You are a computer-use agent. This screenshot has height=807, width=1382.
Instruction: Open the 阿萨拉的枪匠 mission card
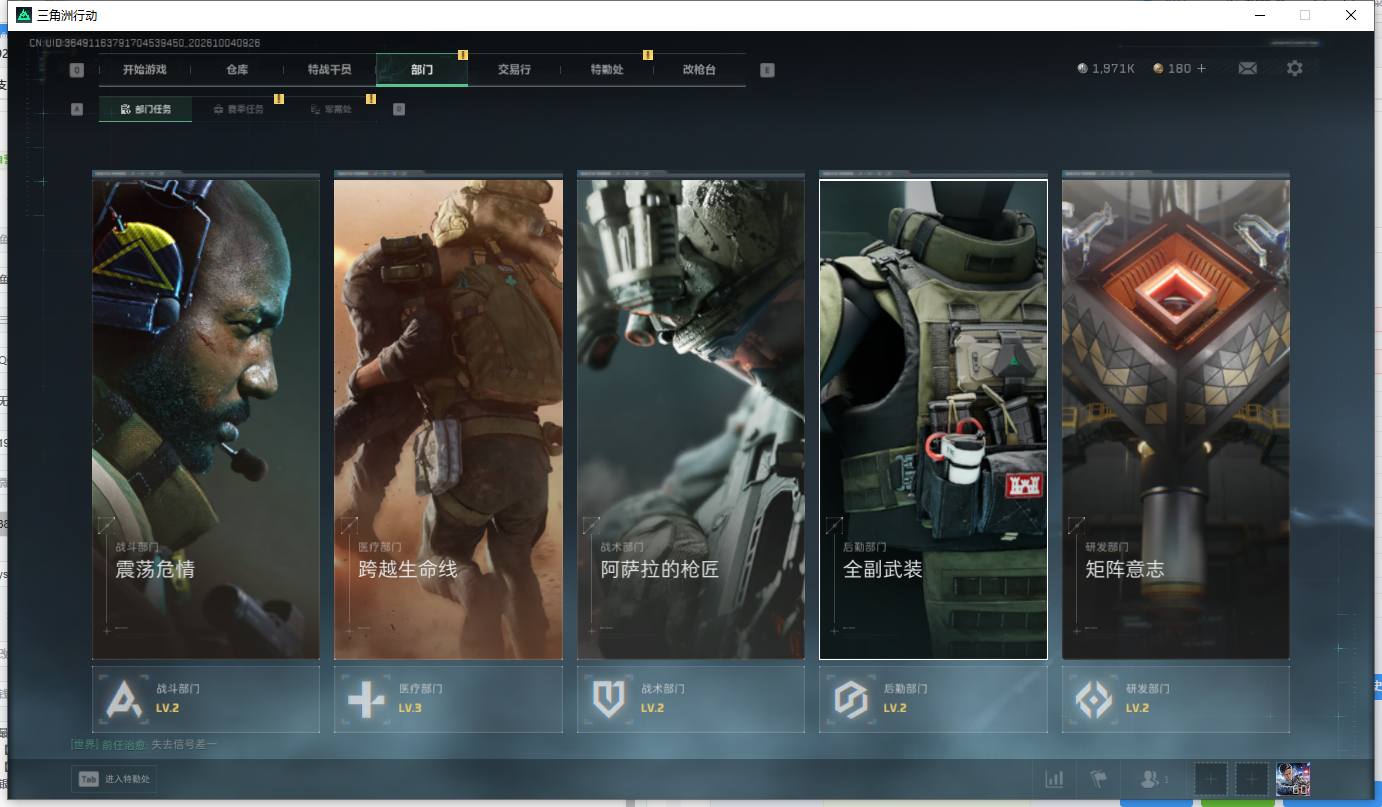[x=691, y=419]
